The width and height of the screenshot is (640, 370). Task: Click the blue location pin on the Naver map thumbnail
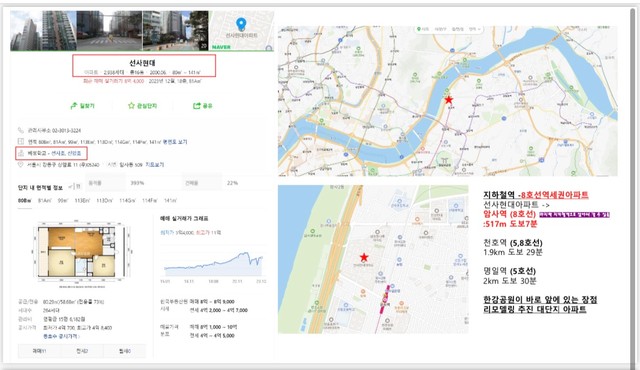[x=241, y=24]
